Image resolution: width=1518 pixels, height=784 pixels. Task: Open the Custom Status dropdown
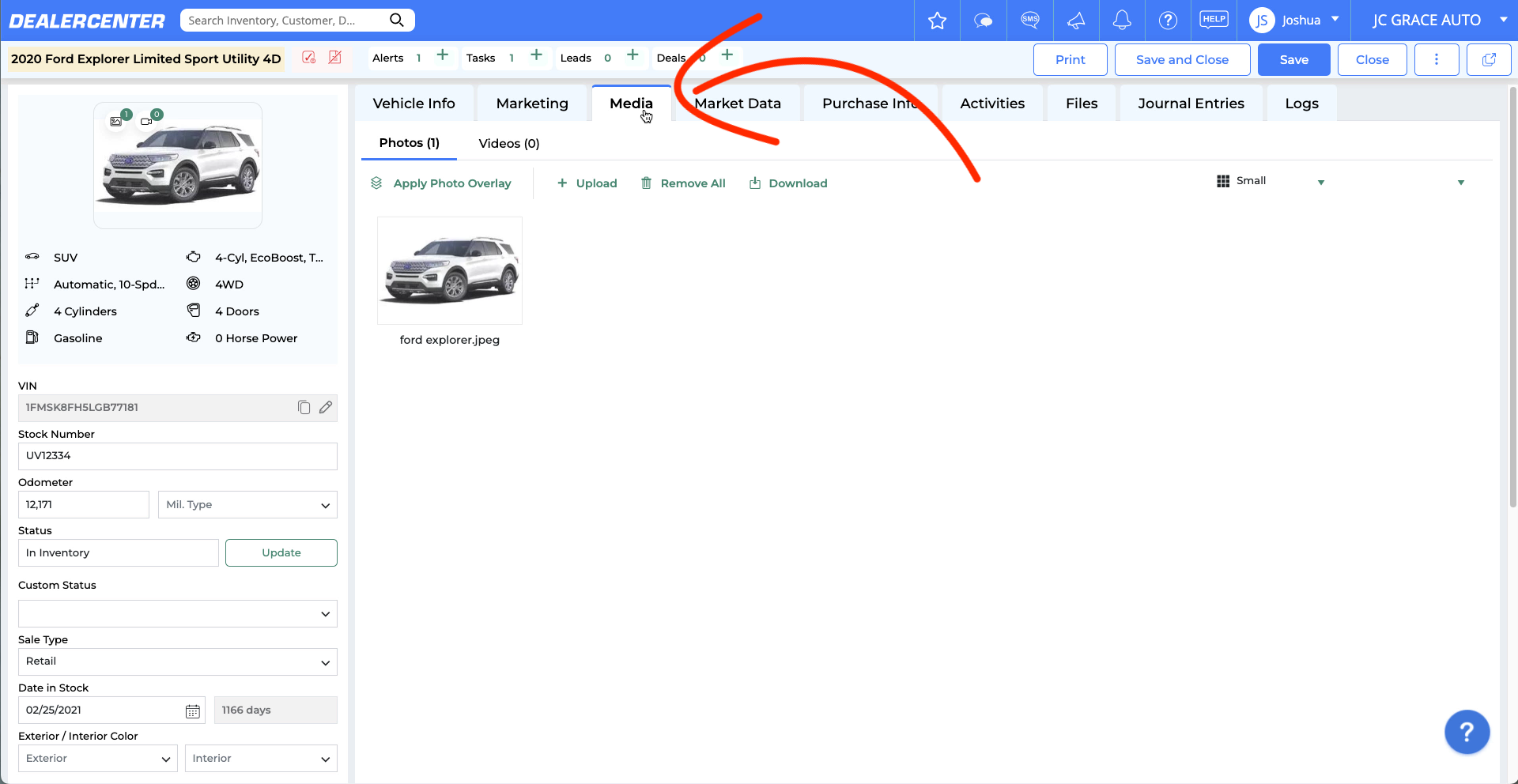(178, 614)
